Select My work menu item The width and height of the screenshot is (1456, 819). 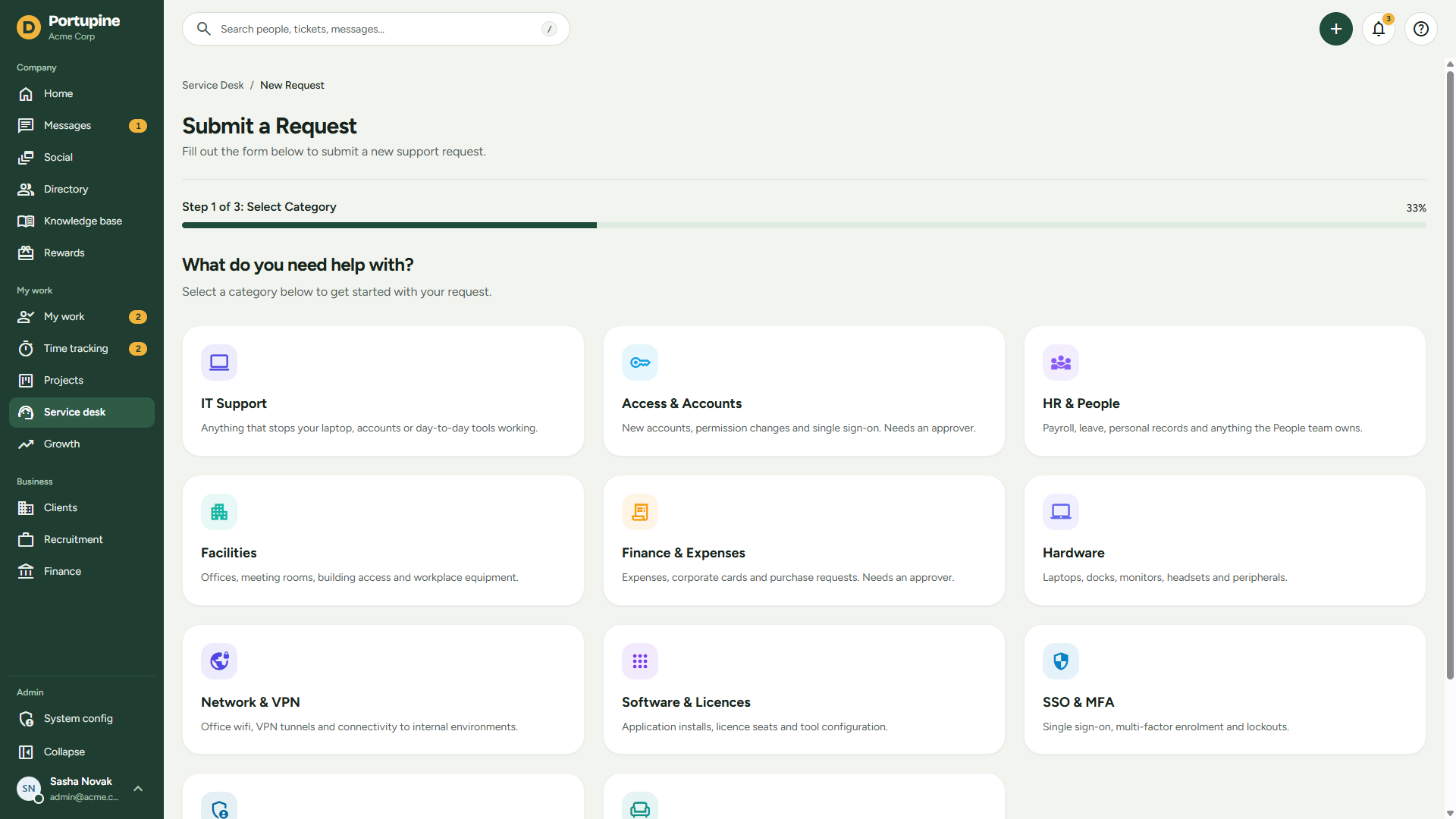pyautogui.click(x=82, y=317)
